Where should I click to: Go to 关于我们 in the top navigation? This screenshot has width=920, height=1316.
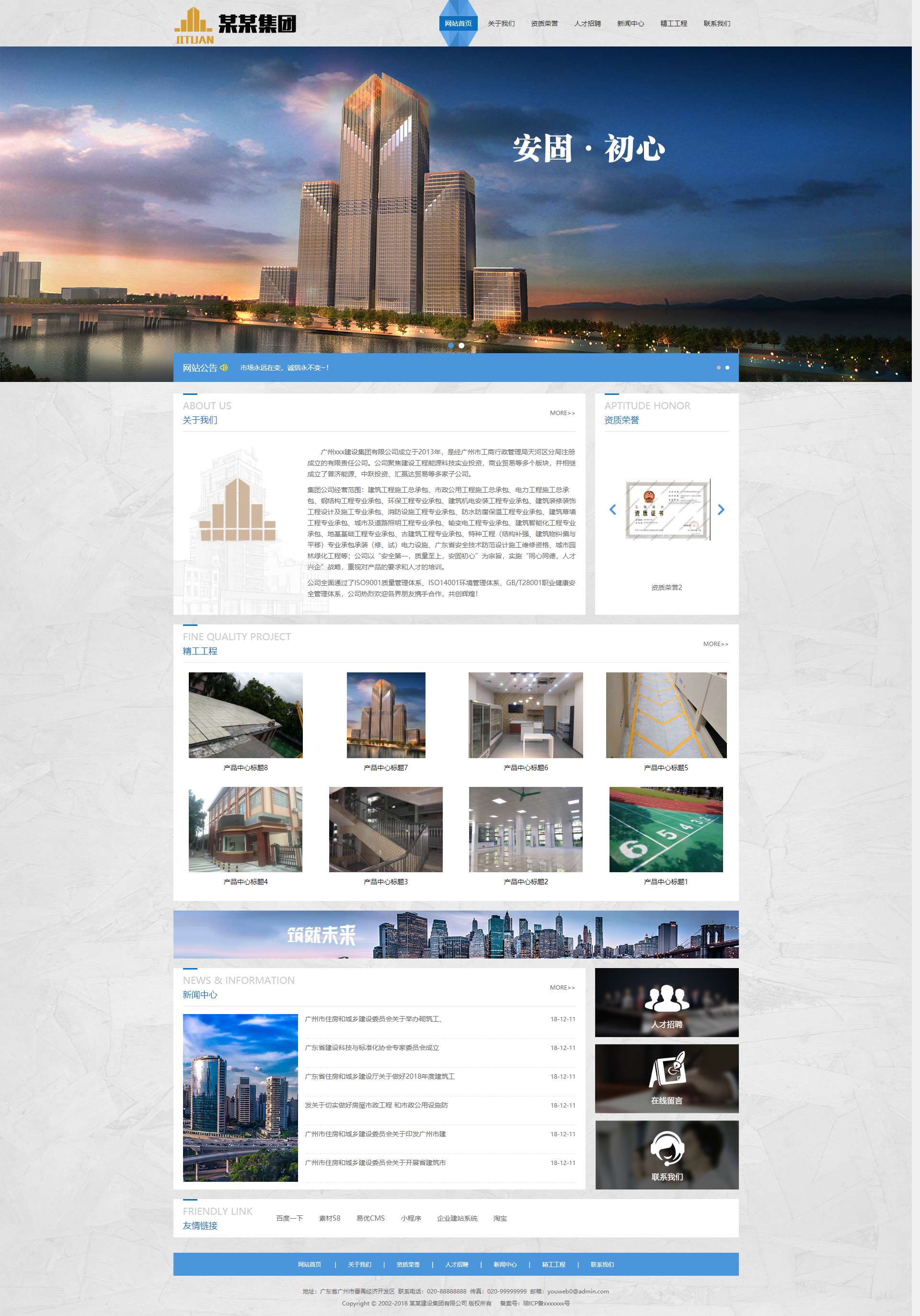(501, 23)
